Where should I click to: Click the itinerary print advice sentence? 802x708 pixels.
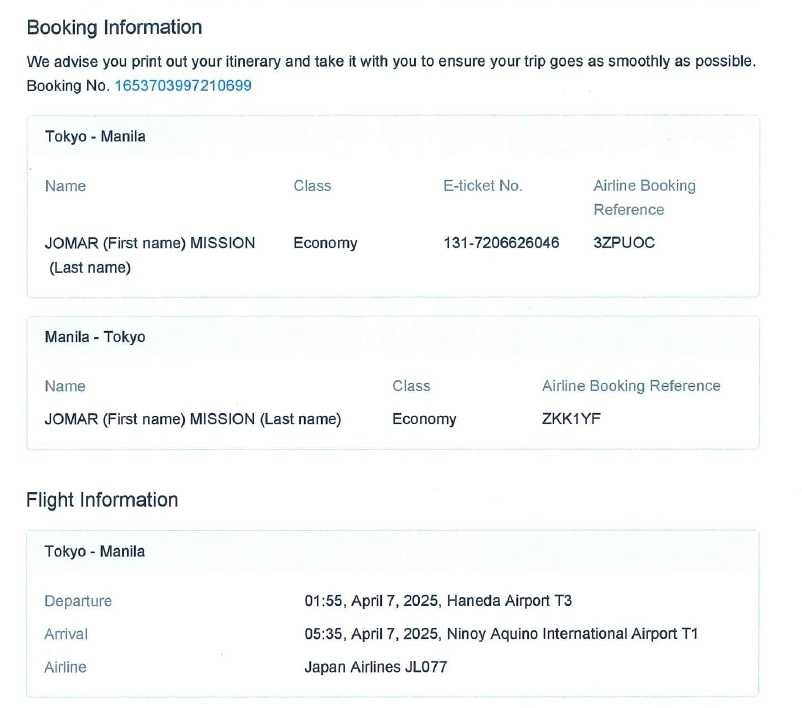tap(391, 62)
